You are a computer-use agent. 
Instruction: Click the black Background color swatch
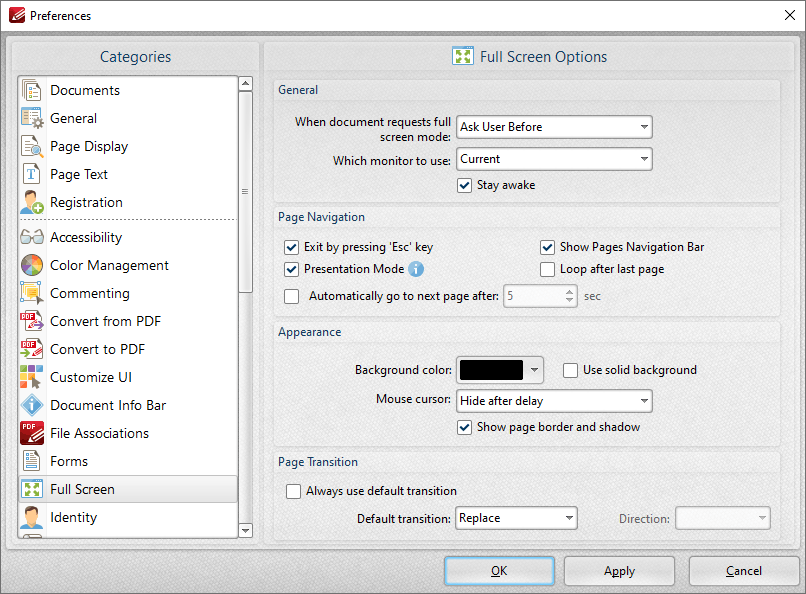click(491, 370)
